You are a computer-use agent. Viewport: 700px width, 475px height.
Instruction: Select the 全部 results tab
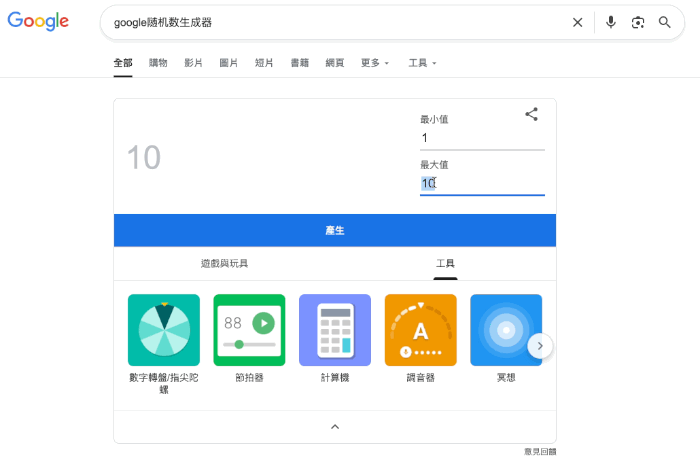pos(123,63)
